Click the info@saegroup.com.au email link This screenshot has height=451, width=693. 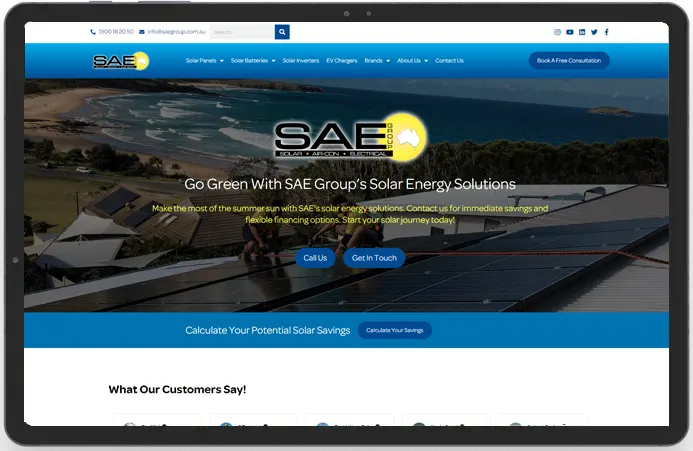[176, 32]
